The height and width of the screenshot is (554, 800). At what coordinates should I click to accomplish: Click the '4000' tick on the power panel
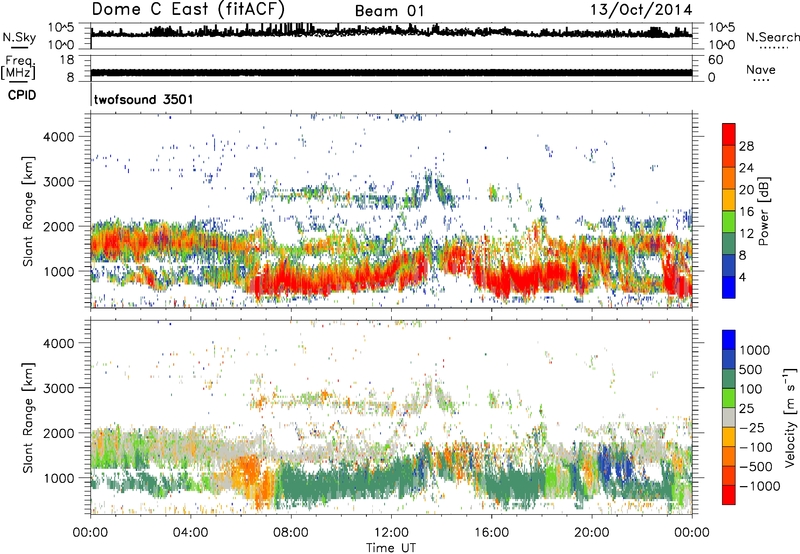(59, 137)
